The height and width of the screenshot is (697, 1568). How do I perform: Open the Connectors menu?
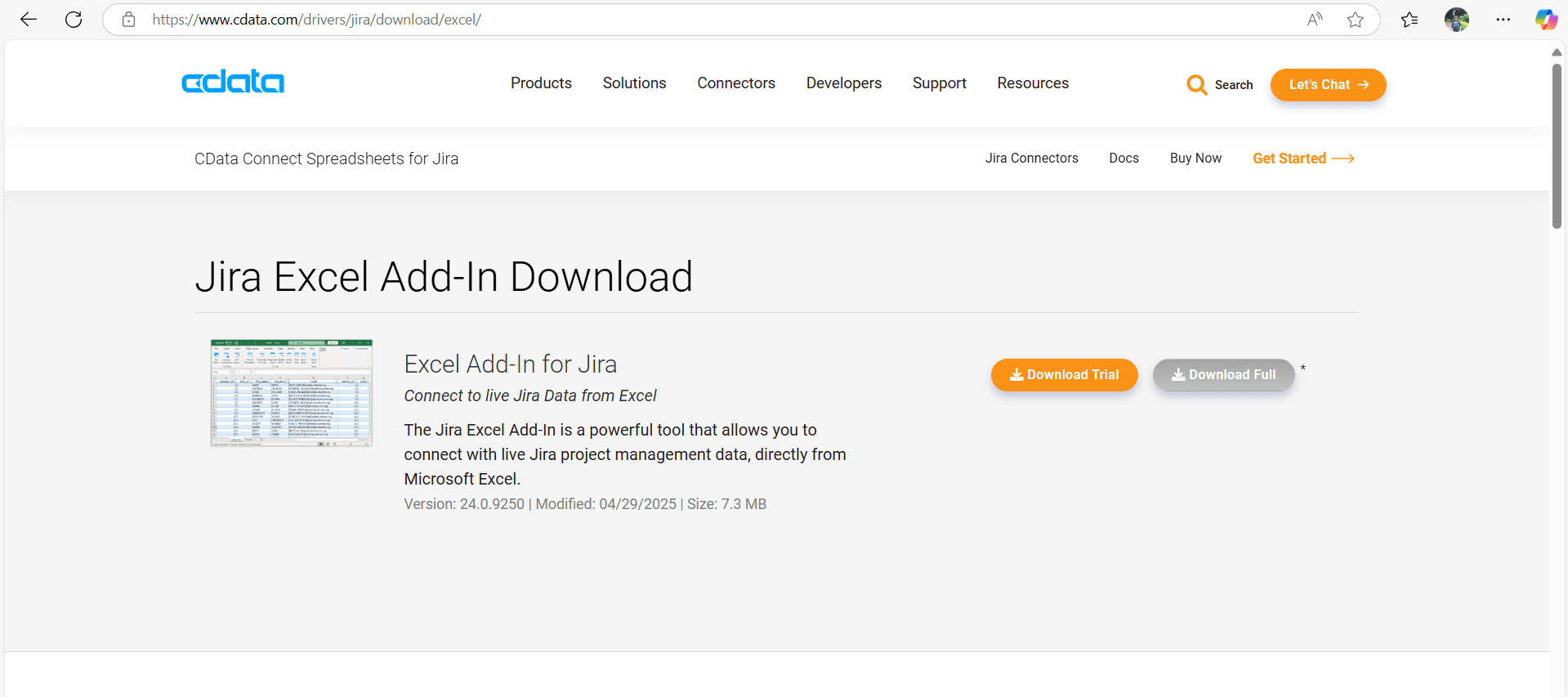736,83
